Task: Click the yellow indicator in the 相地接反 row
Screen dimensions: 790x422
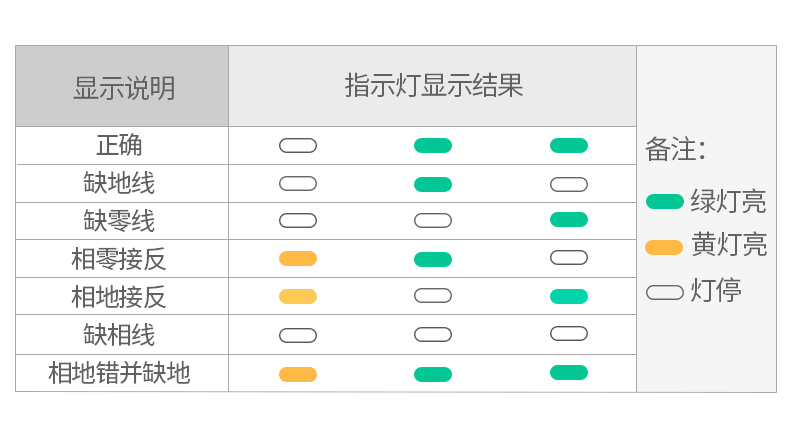Action: [x=298, y=296]
